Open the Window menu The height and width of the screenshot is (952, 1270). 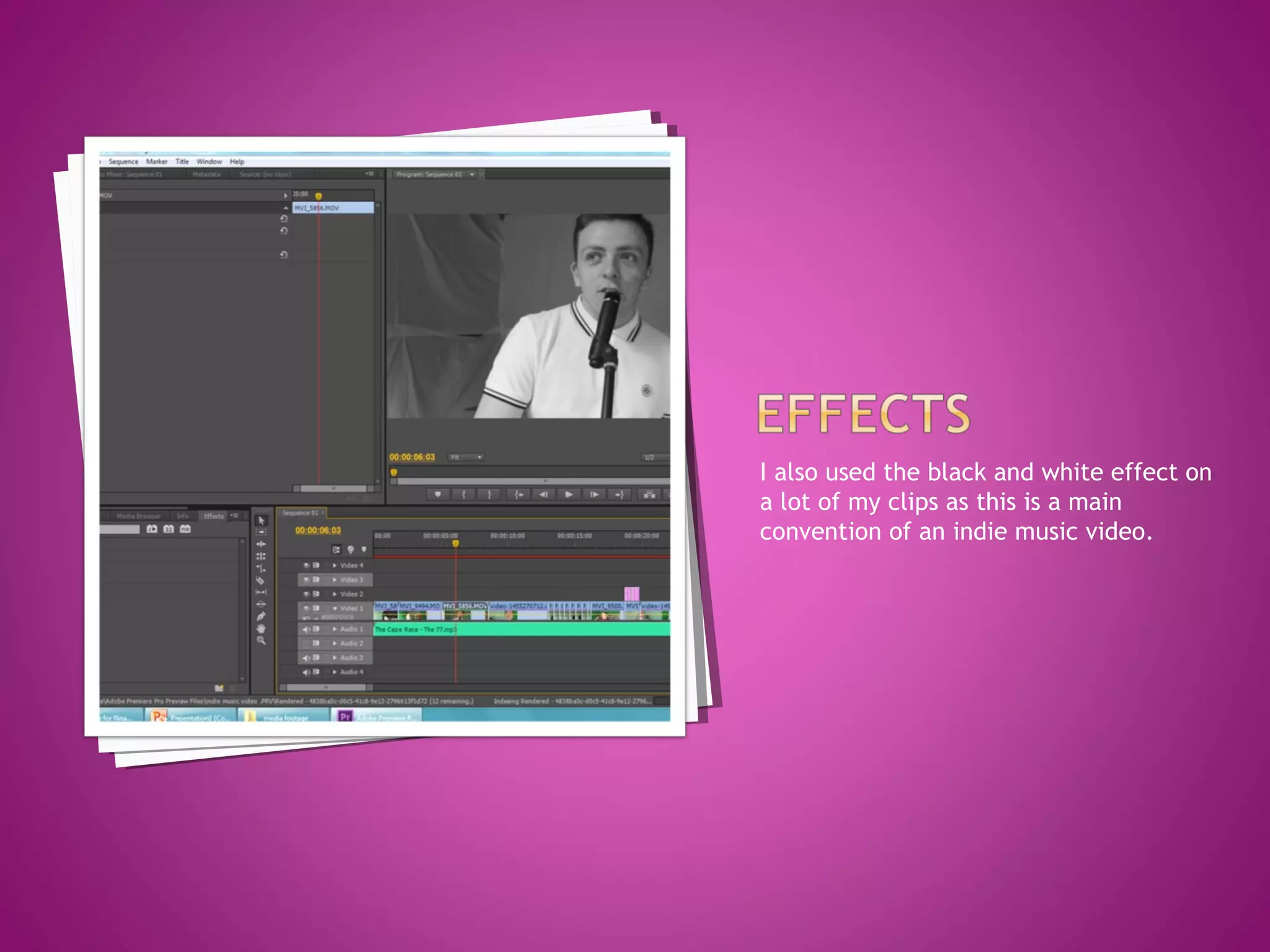(x=209, y=161)
